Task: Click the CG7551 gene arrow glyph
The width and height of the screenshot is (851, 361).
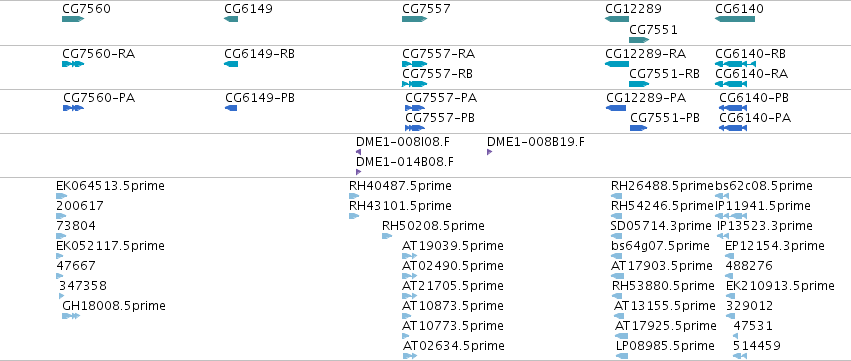Action: [639, 40]
